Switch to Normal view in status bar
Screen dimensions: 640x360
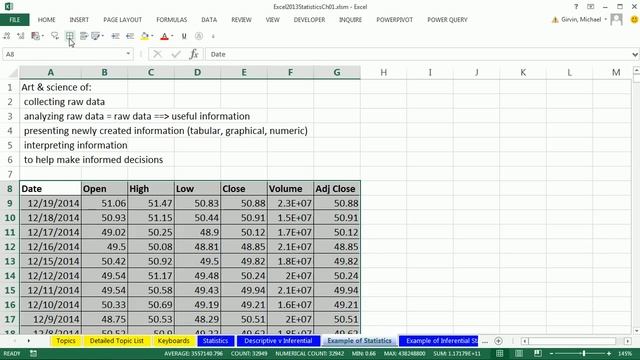coord(499,353)
